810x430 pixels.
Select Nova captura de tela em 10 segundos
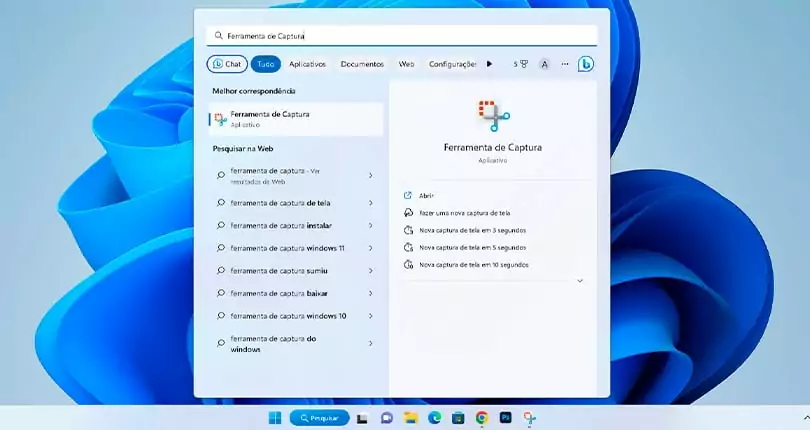(x=474, y=265)
